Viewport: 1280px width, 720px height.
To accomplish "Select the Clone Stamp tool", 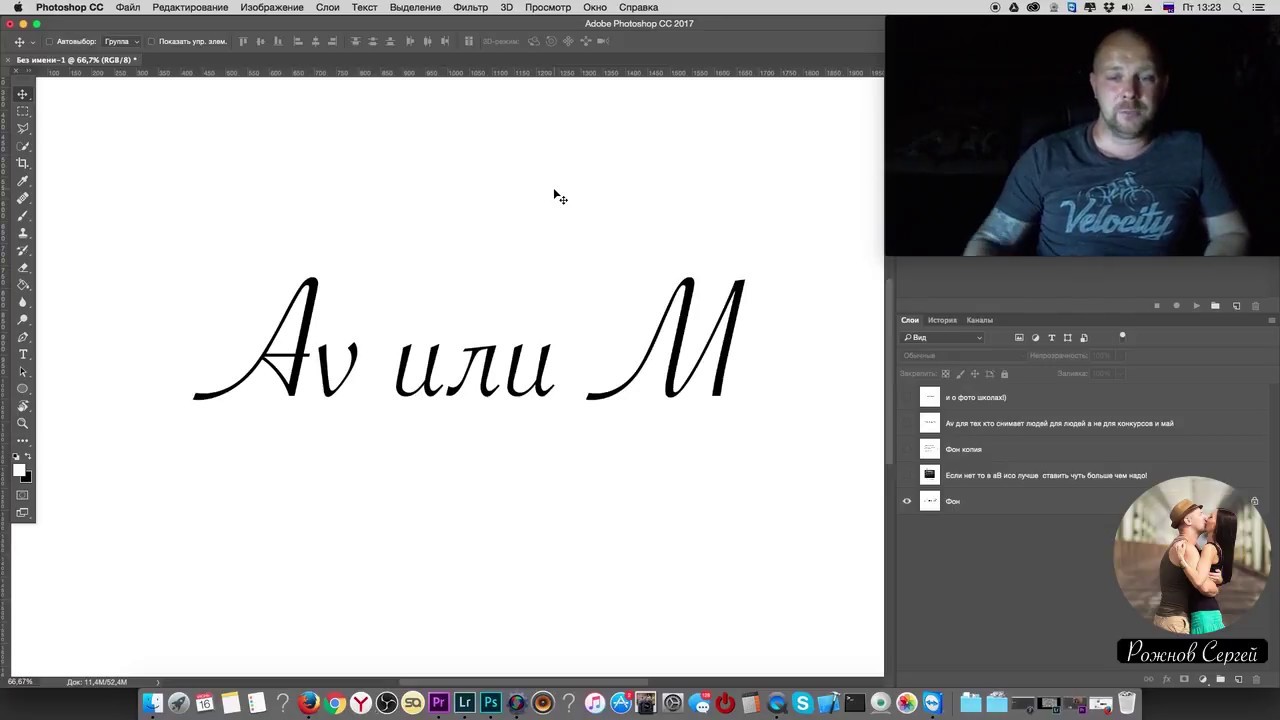I will click(22, 233).
